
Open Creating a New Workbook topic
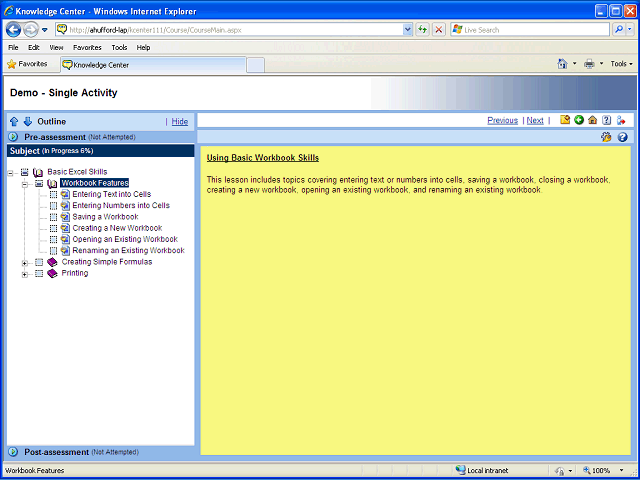point(117,228)
